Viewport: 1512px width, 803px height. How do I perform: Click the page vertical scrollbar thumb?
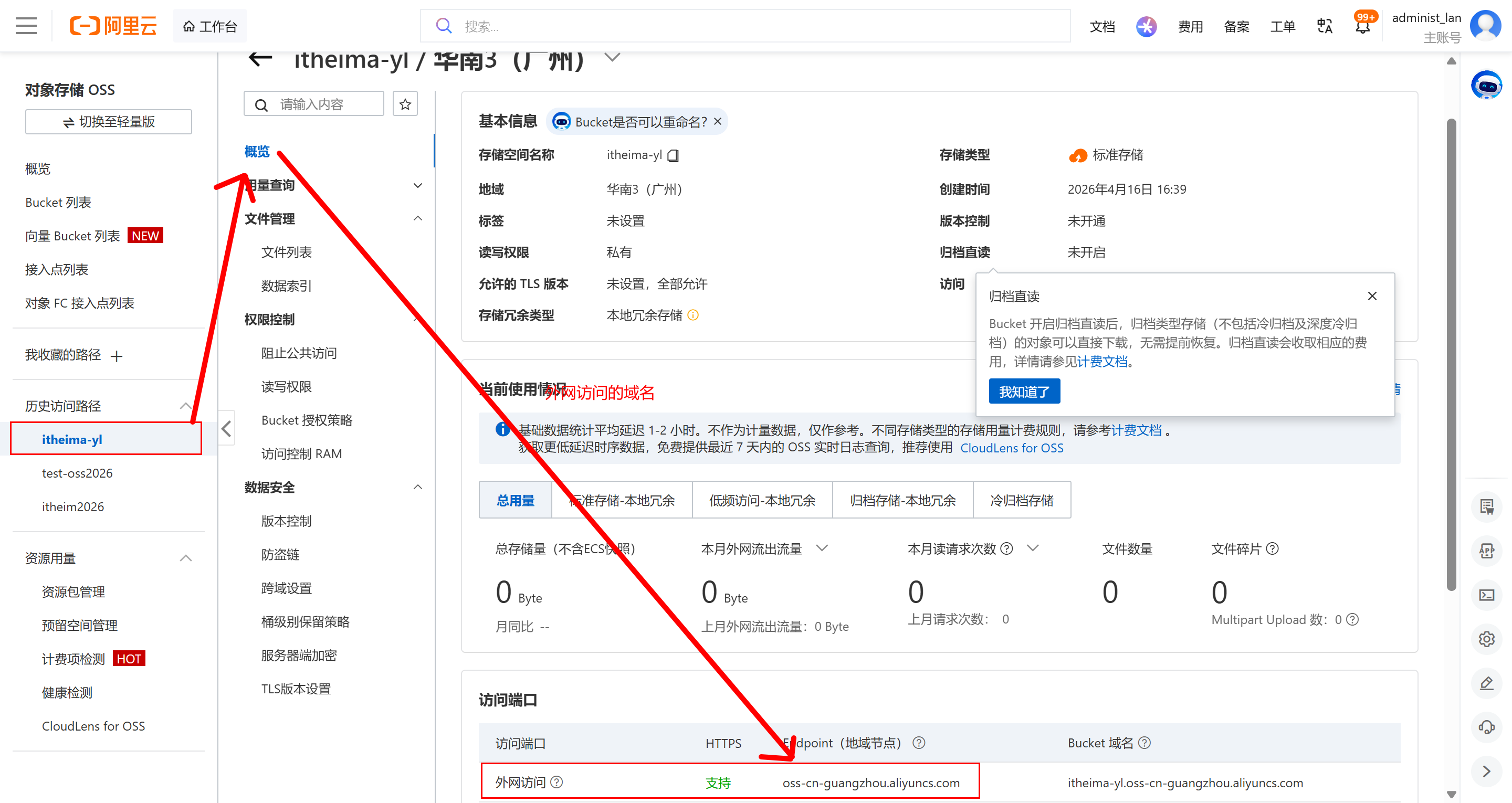click(x=1452, y=355)
